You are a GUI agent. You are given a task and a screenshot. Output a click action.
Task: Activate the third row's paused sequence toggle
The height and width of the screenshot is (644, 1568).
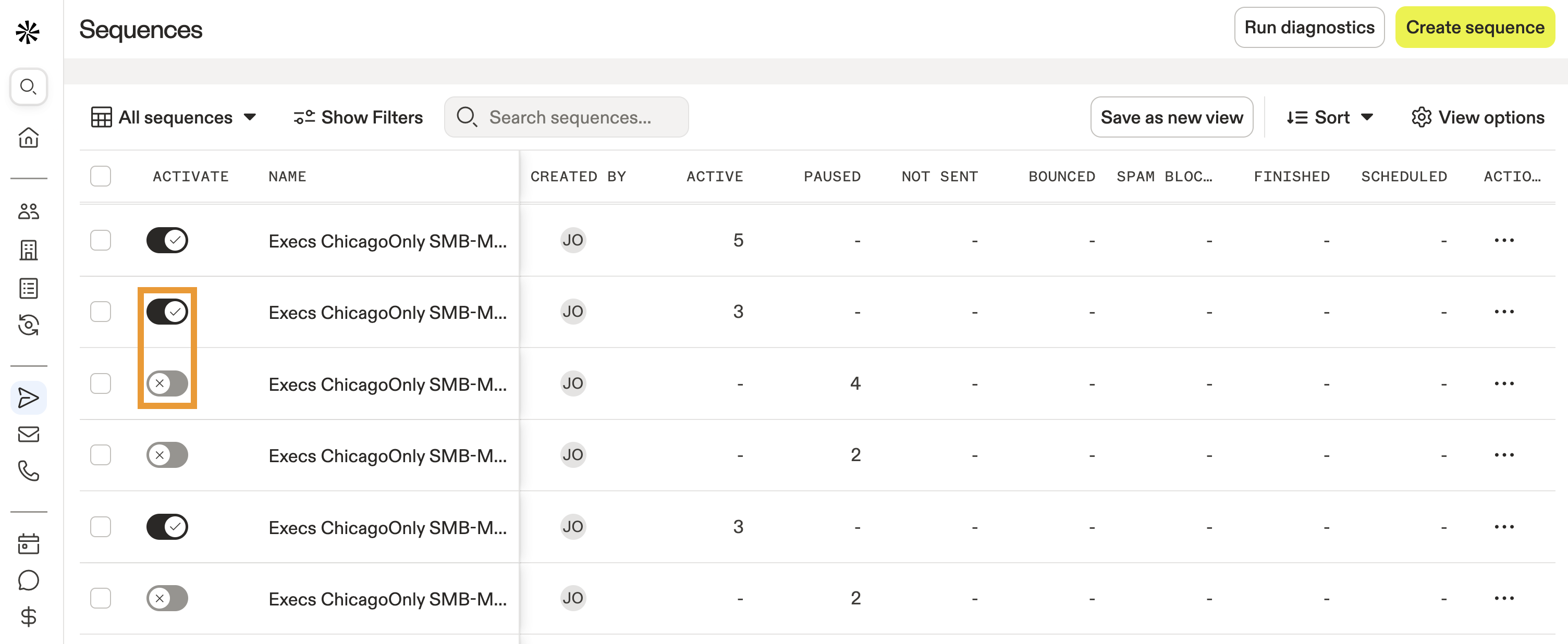167,383
